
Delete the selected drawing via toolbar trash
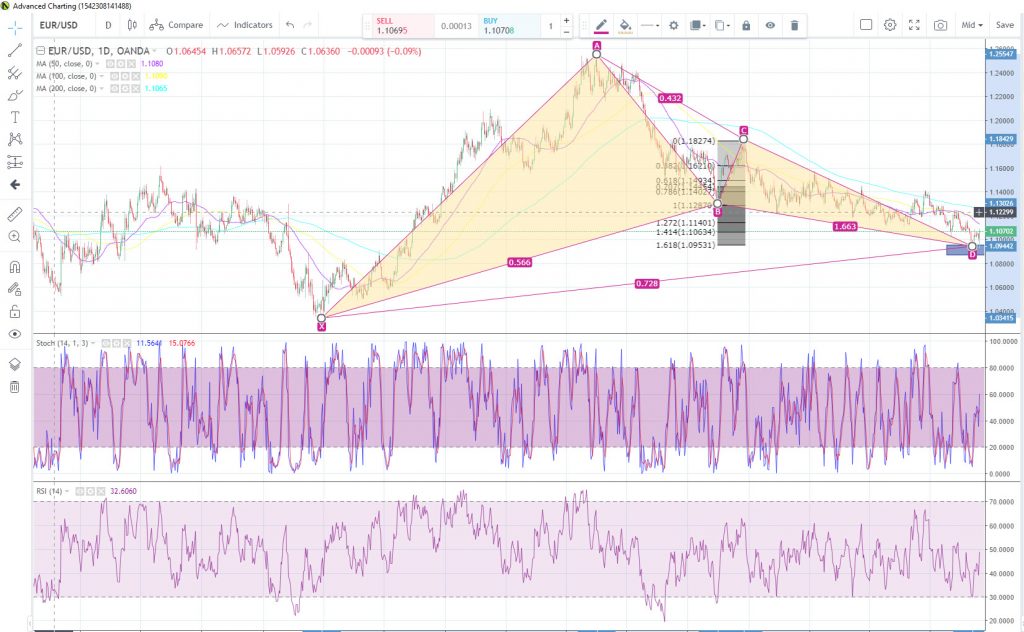[x=794, y=25]
